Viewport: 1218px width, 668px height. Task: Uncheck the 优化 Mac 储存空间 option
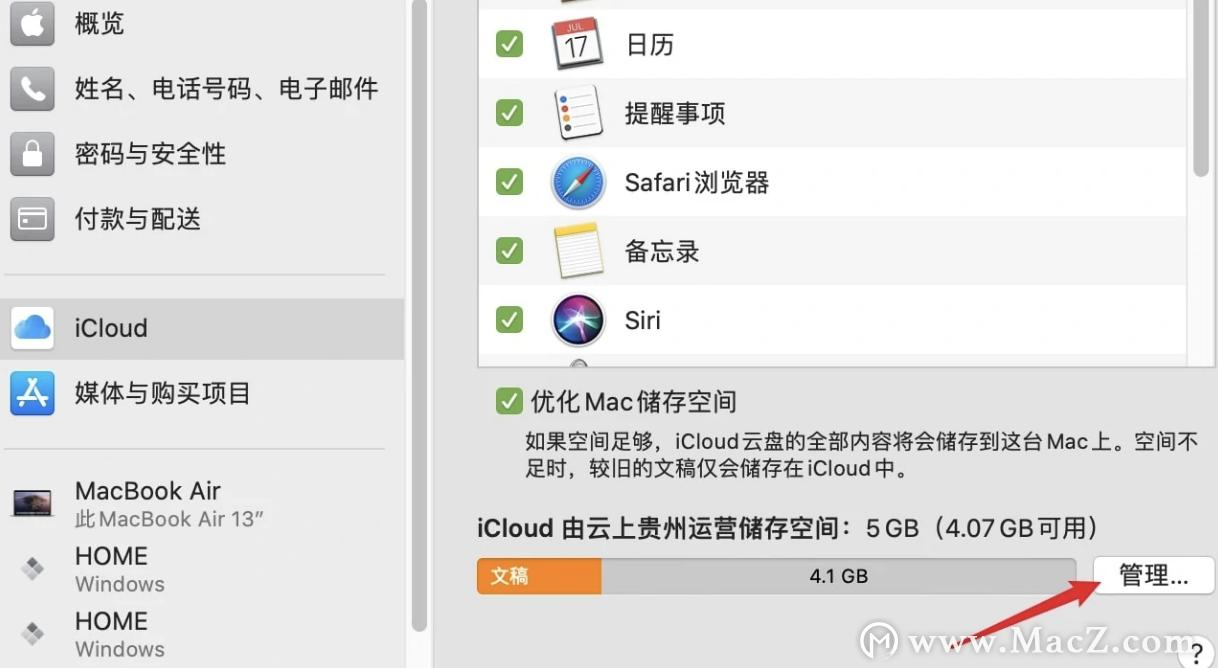pos(509,400)
